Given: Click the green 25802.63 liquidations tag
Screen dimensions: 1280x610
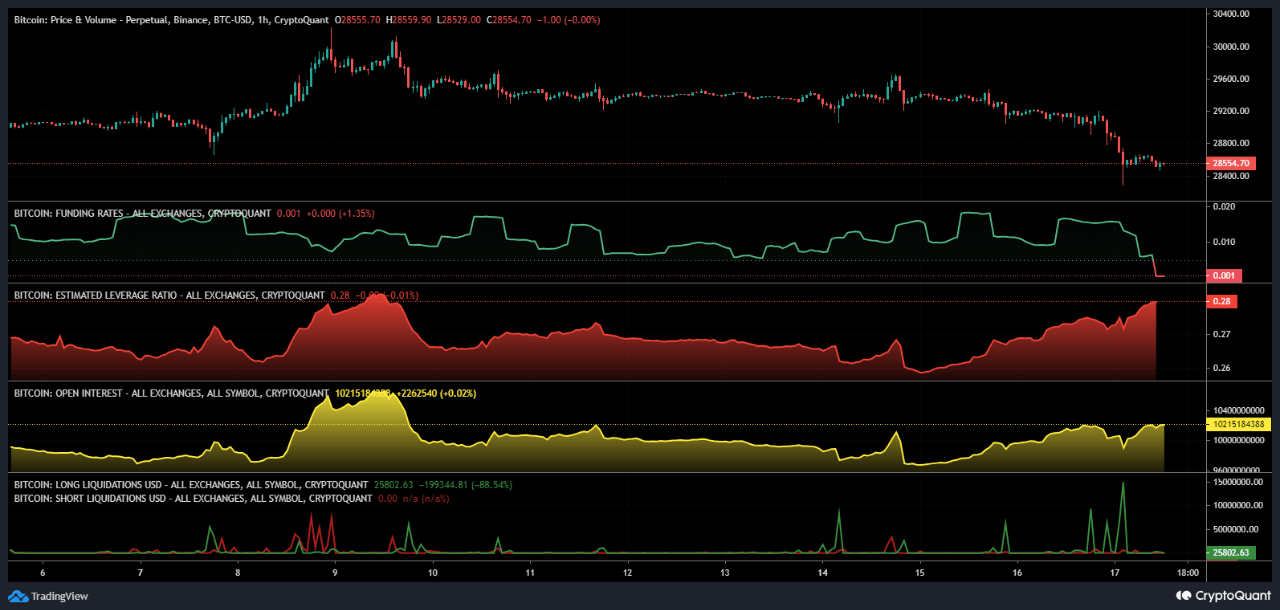Looking at the screenshot, I should (1228, 552).
